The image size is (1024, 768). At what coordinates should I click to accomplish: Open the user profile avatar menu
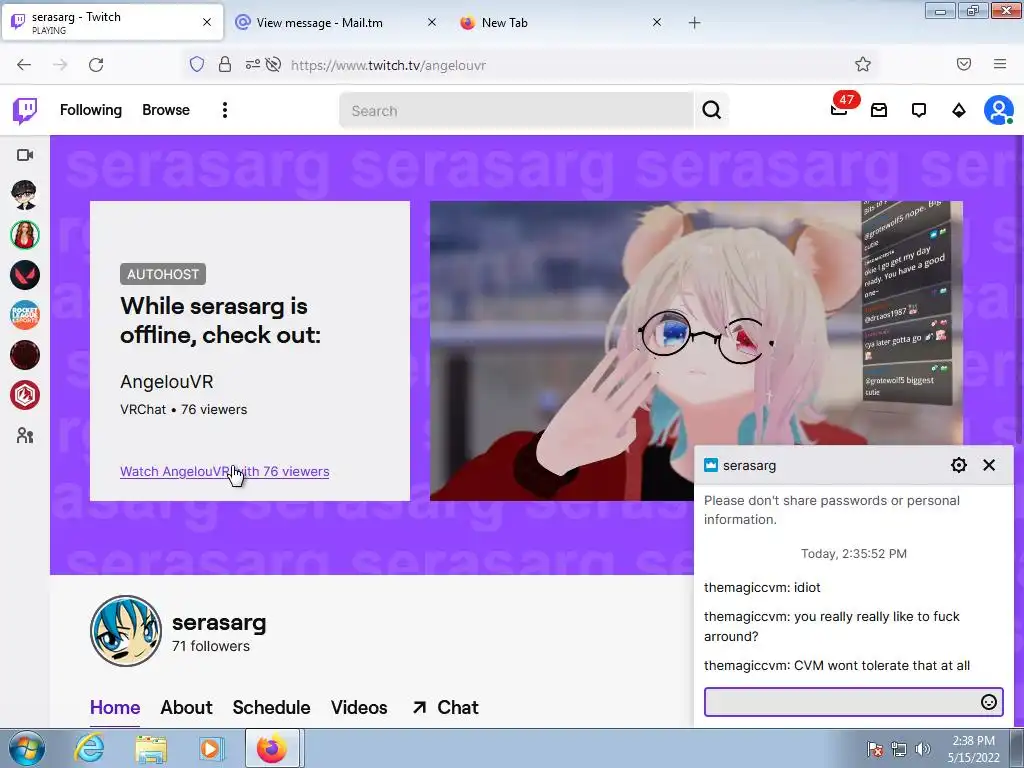point(999,110)
